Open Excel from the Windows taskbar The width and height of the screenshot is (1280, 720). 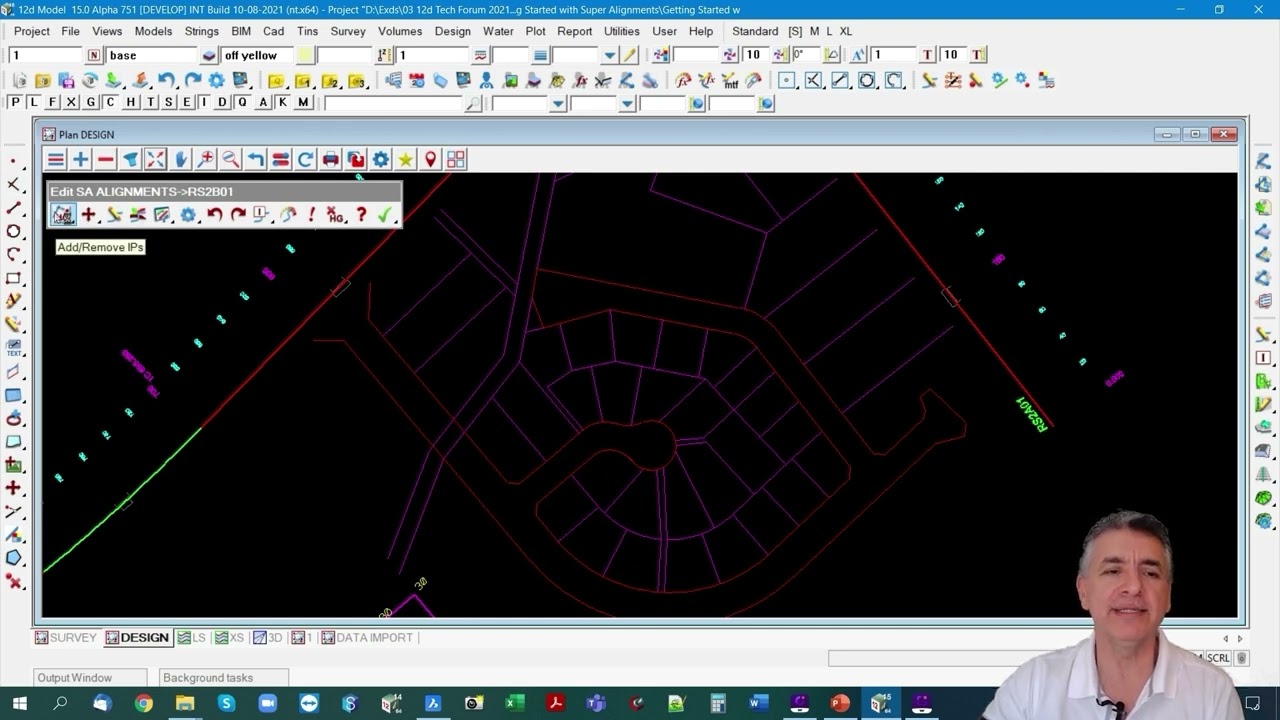click(514, 704)
